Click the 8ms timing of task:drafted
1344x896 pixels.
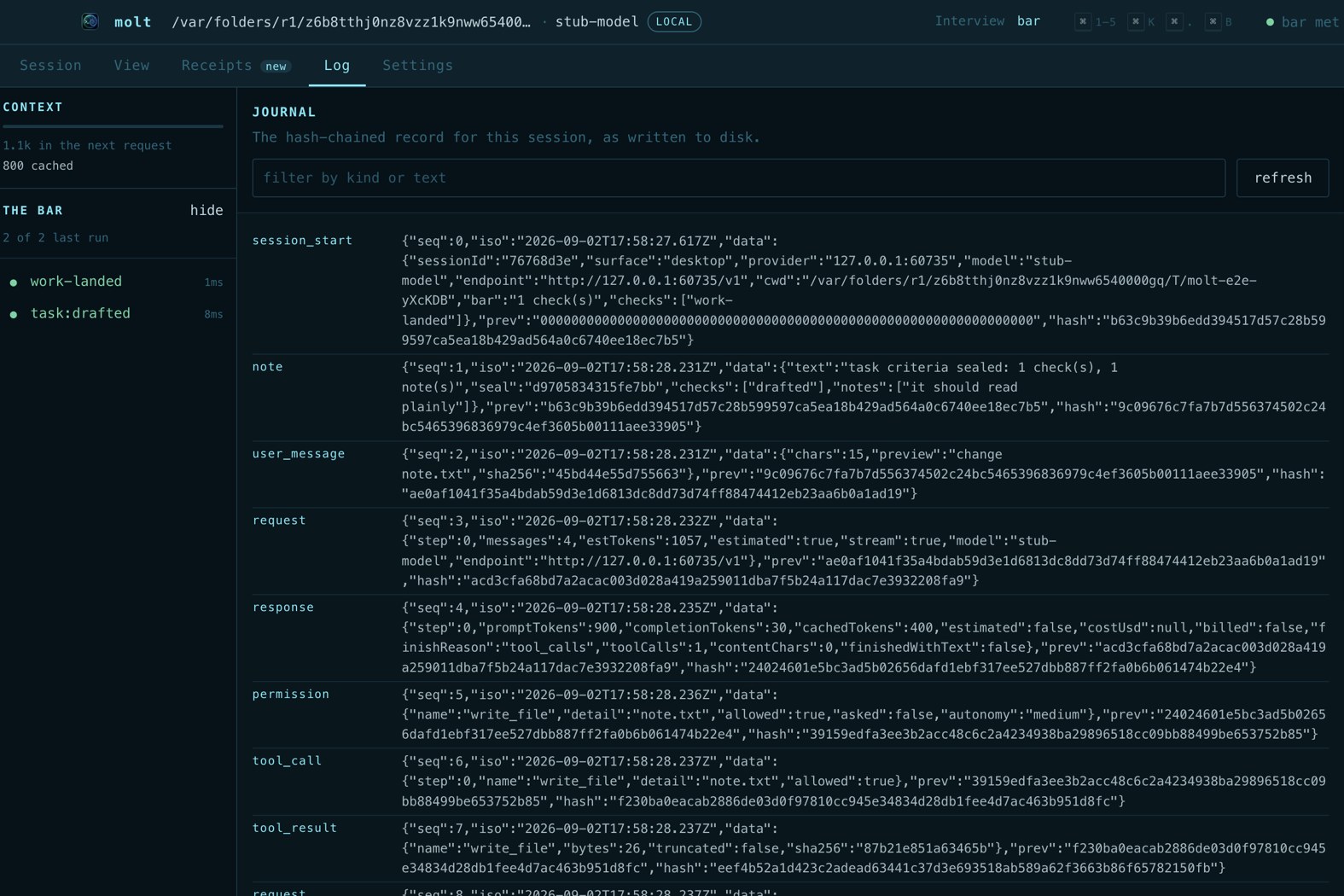pyautogui.click(x=213, y=315)
